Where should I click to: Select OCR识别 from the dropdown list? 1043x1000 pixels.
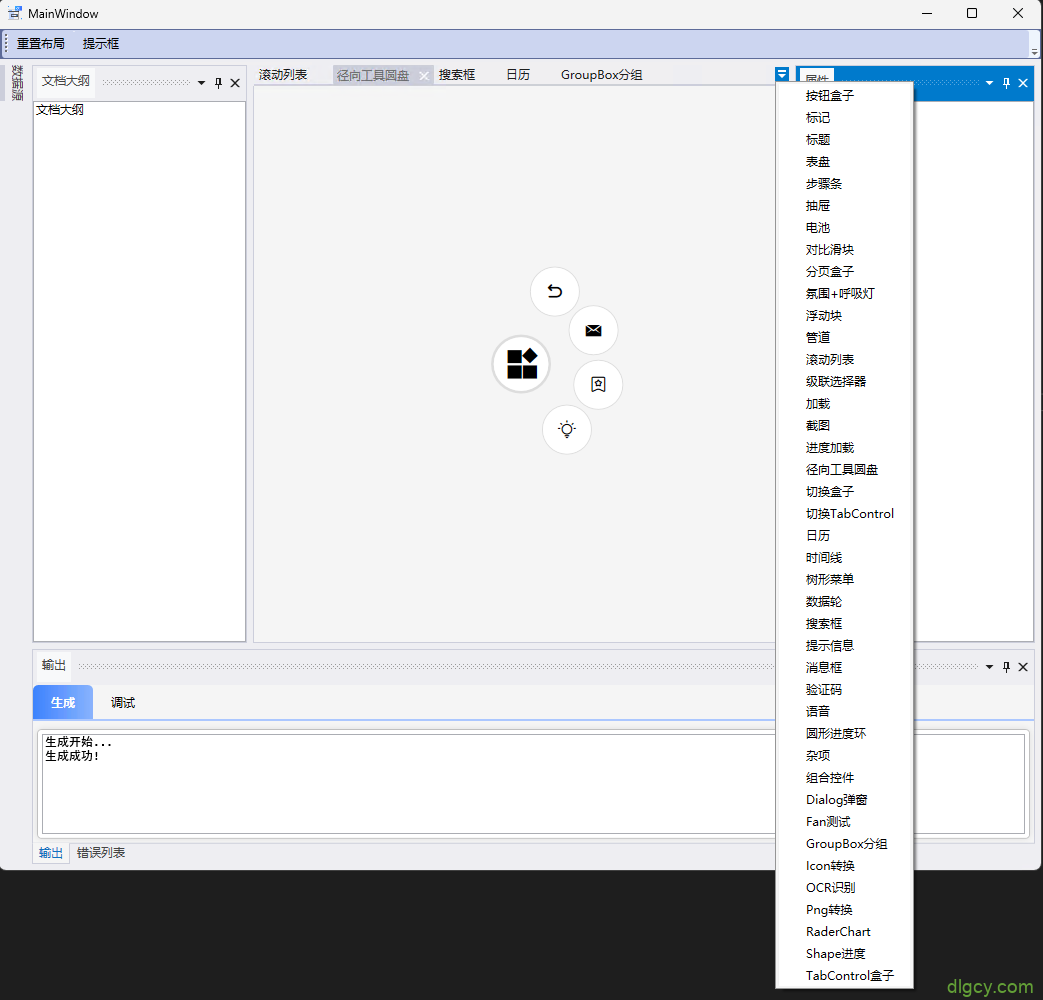pyautogui.click(x=830, y=888)
